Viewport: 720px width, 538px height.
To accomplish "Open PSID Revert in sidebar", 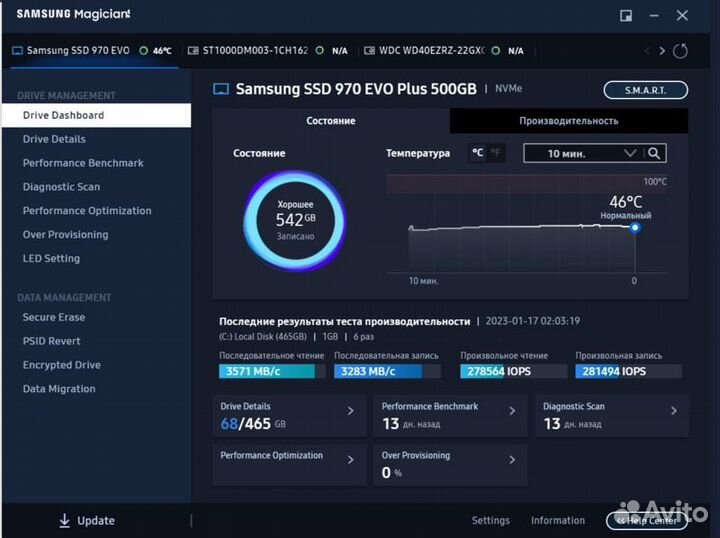I will 51,341.
